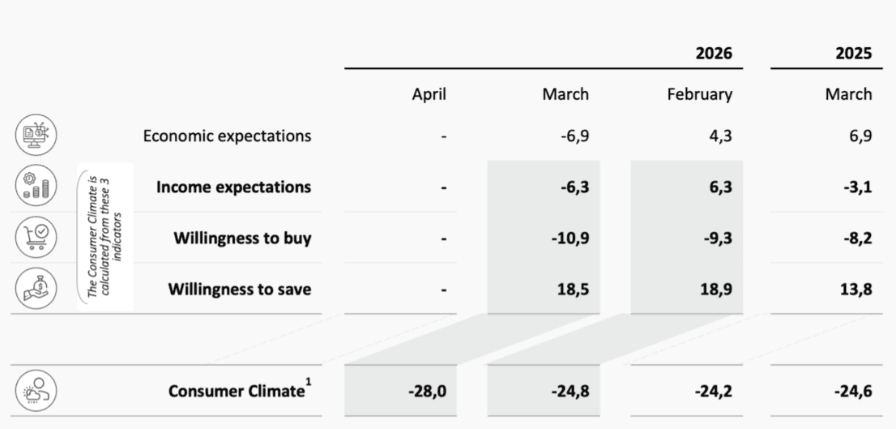
Task: Click the 2025 year header
Action: 853,54
